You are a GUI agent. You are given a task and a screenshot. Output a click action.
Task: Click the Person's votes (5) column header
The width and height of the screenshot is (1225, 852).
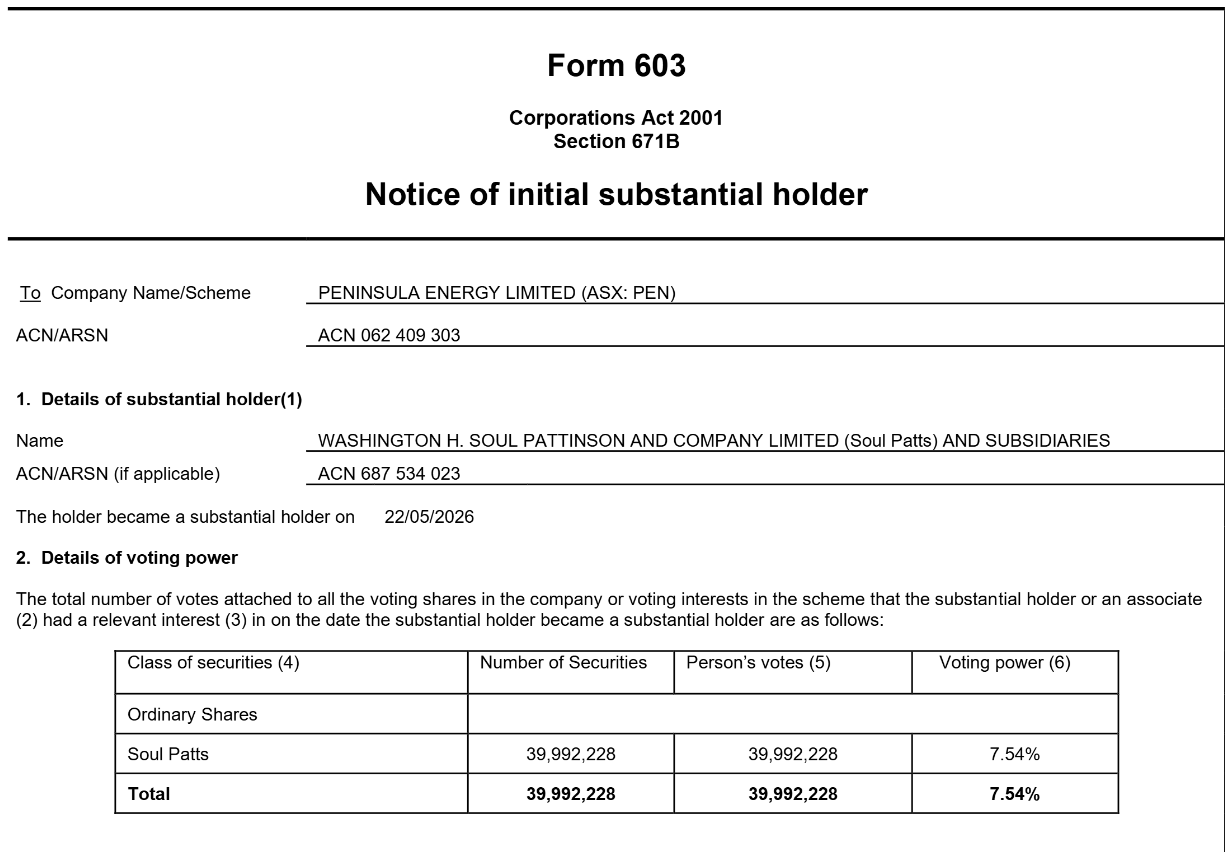(793, 672)
